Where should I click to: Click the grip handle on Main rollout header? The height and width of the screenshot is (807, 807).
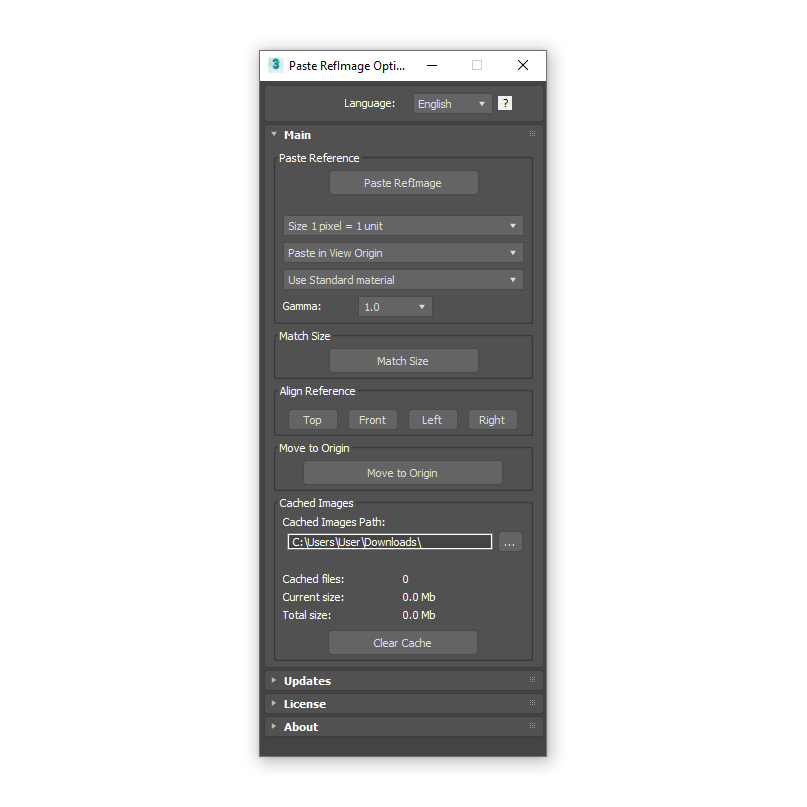coord(533,134)
